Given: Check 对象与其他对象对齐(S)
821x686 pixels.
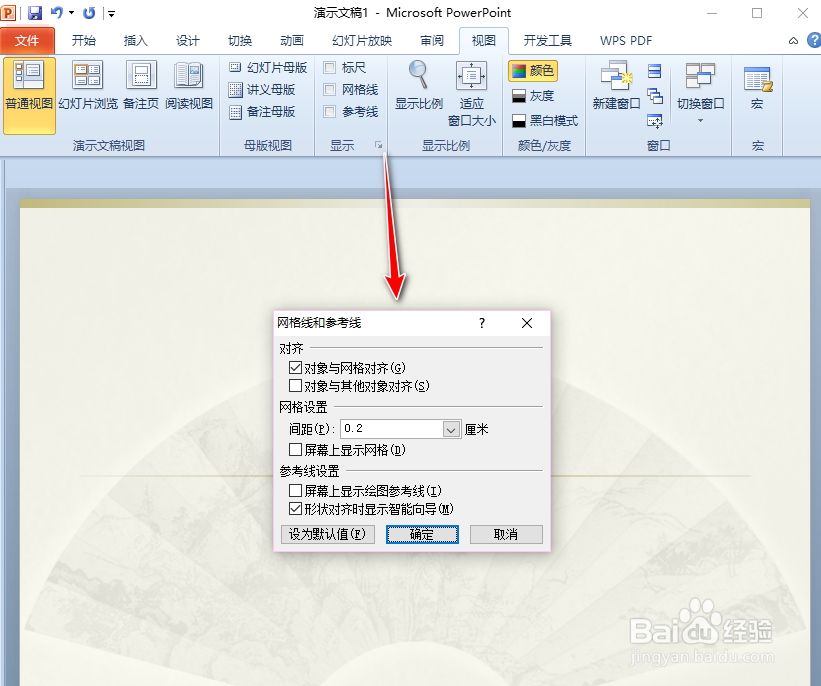Looking at the screenshot, I should click(x=295, y=386).
